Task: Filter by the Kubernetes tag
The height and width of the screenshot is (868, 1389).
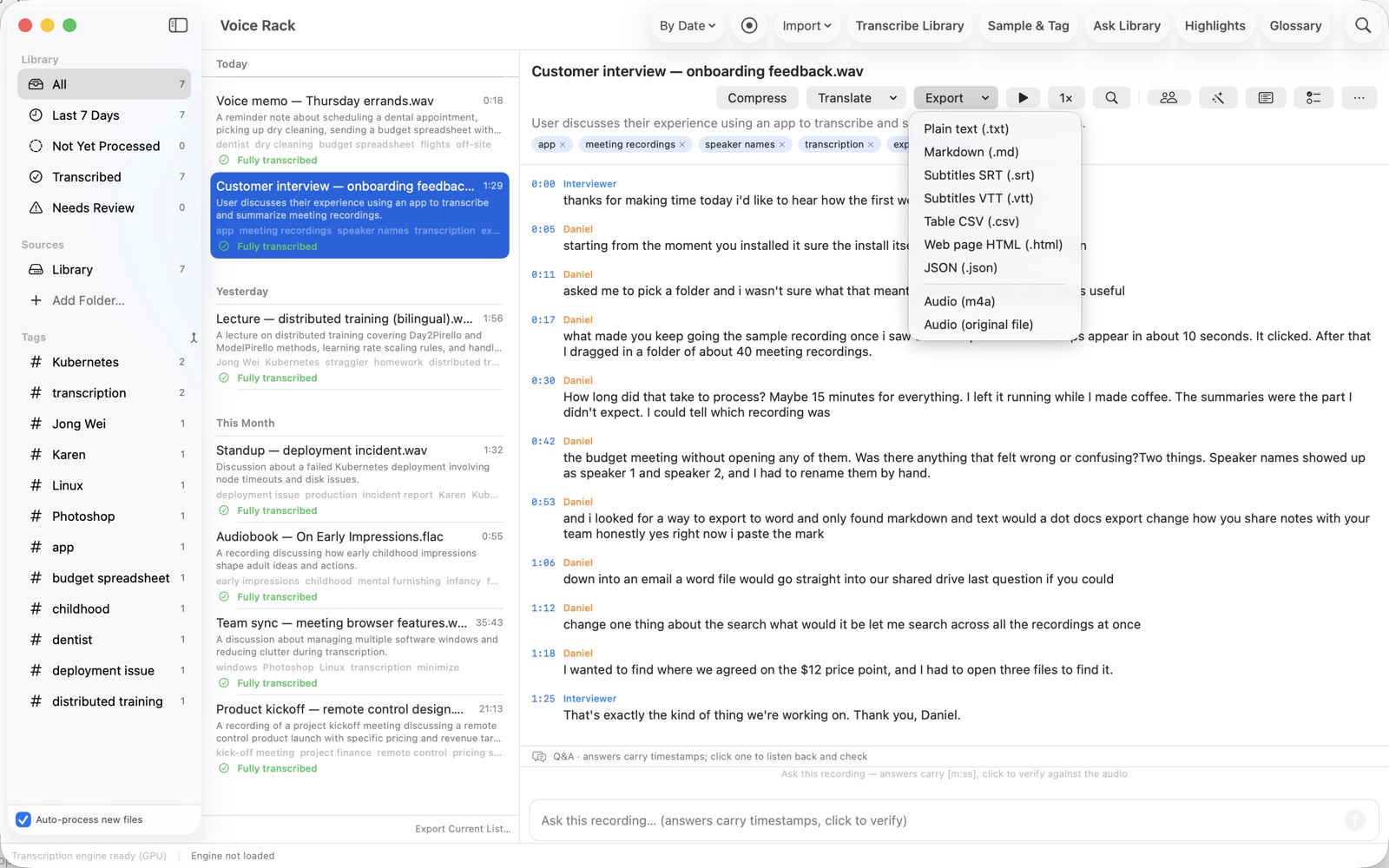Action: pyautogui.click(x=104, y=362)
